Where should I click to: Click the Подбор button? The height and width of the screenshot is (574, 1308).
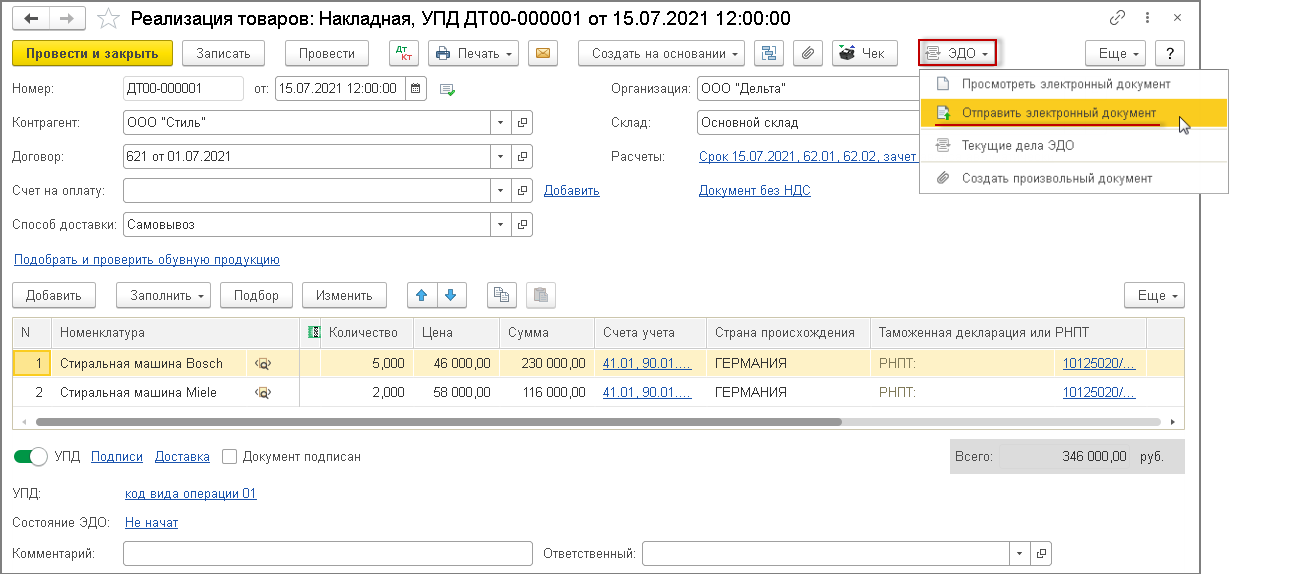point(257,295)
